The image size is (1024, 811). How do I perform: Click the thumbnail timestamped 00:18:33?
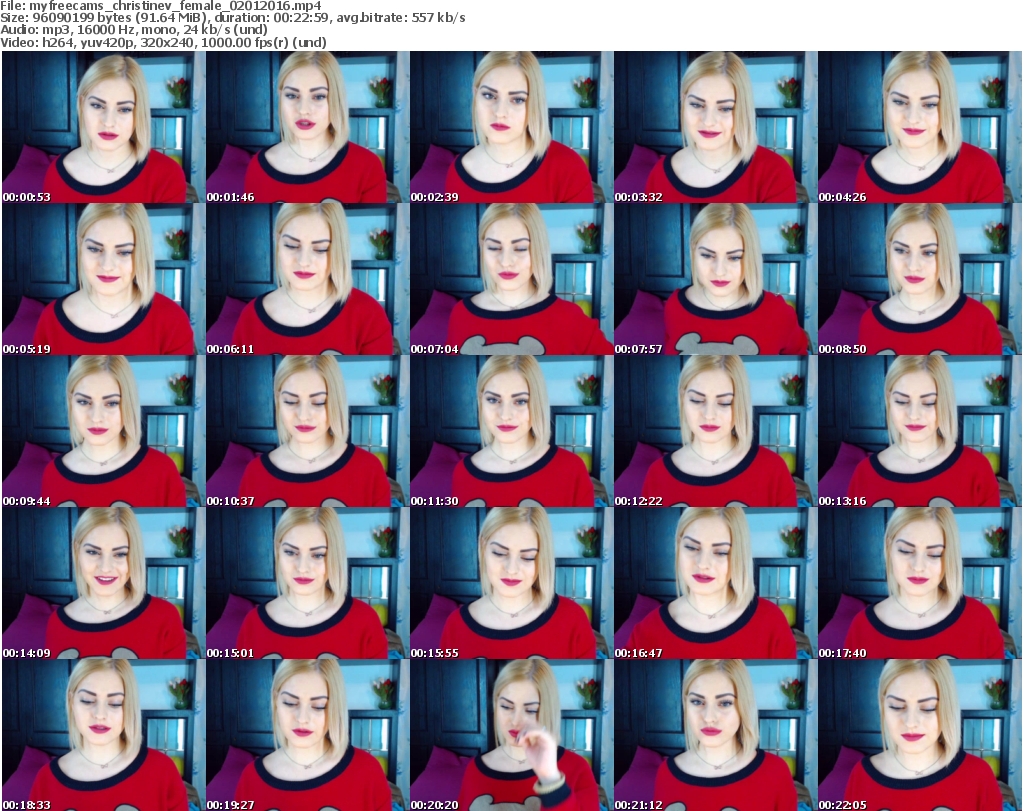point(103,735)
